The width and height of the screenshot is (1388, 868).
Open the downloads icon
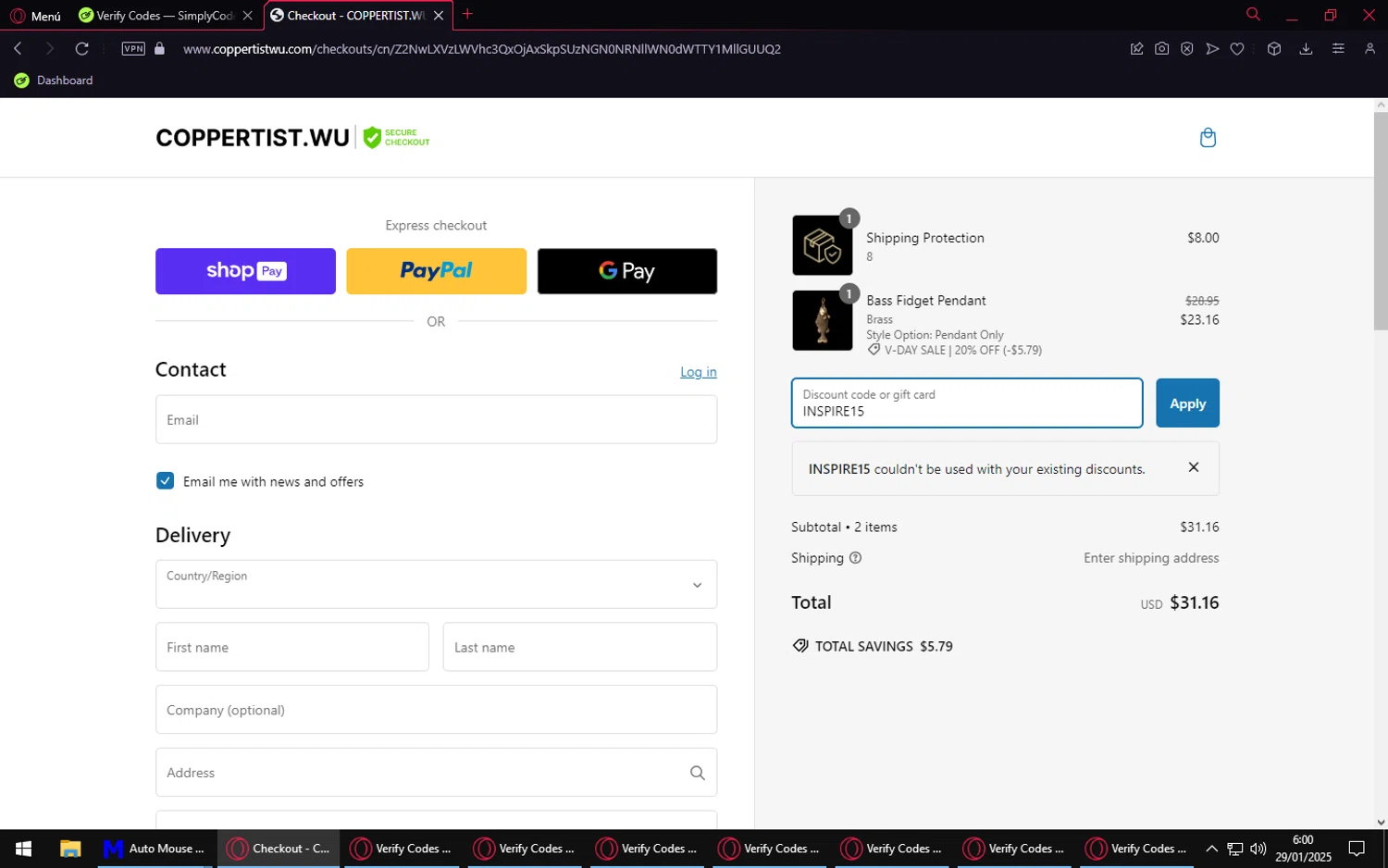pyautogui.click(x=1306, y=49)
